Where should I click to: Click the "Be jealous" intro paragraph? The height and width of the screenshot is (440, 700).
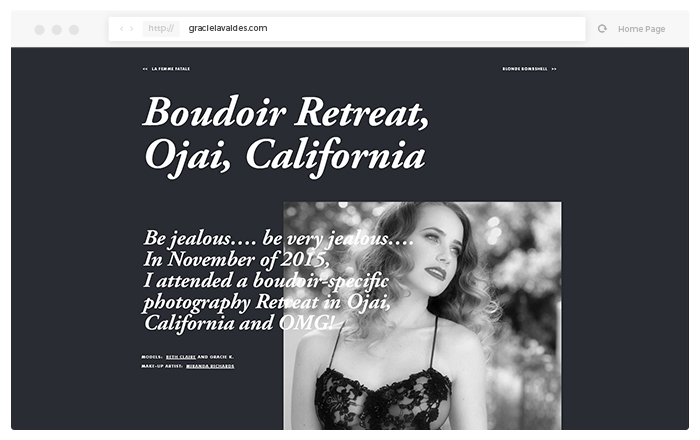coord(278,280)
